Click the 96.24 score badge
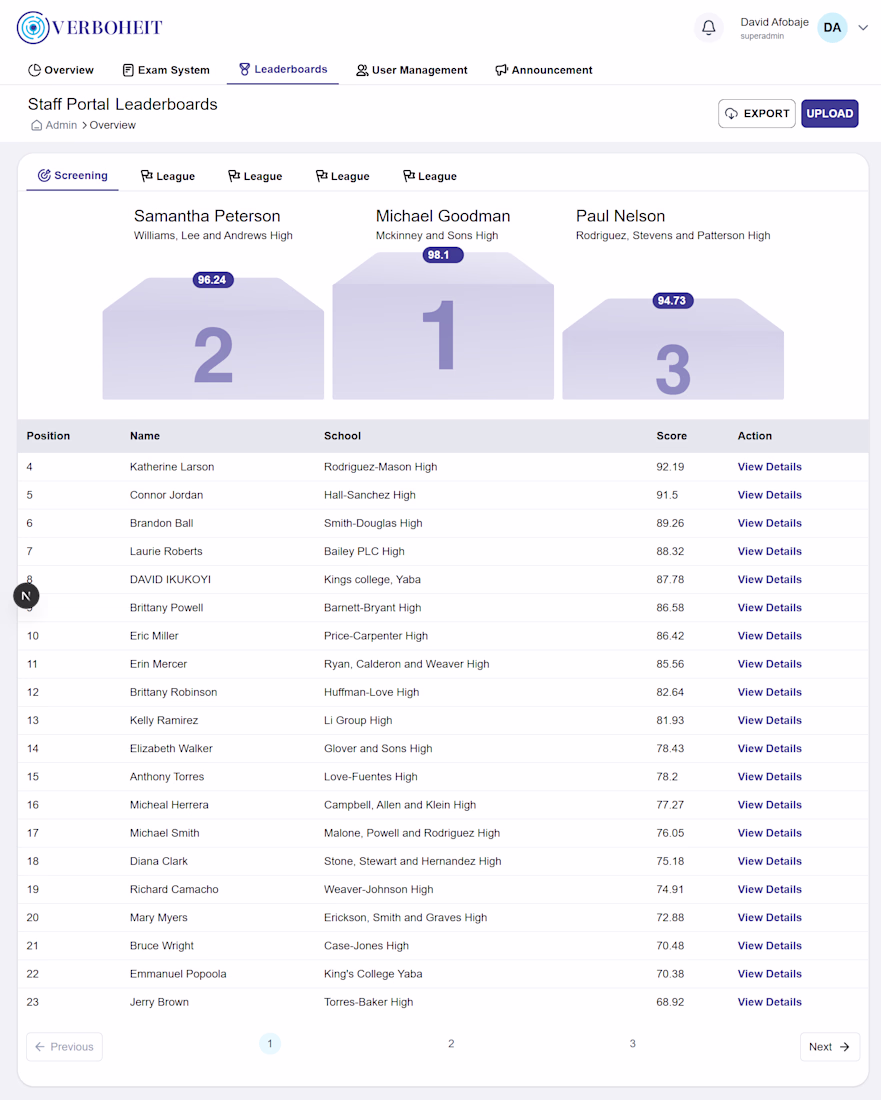The height and width of the screenshot is (1100, 881). coord(213,280)
